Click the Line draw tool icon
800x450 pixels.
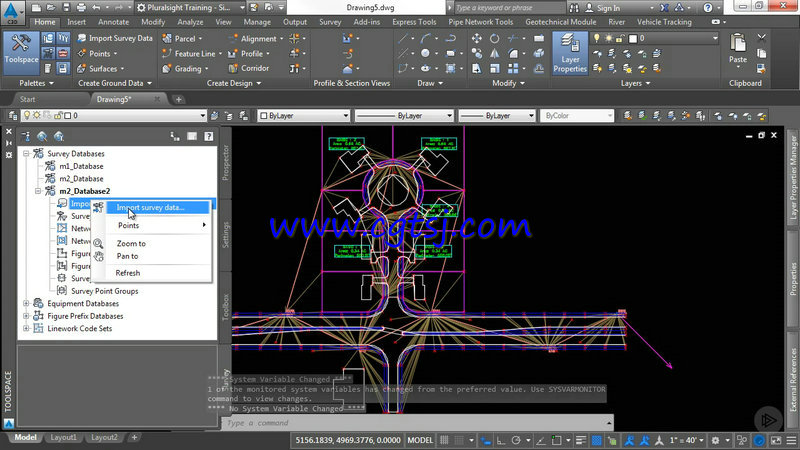403,38
